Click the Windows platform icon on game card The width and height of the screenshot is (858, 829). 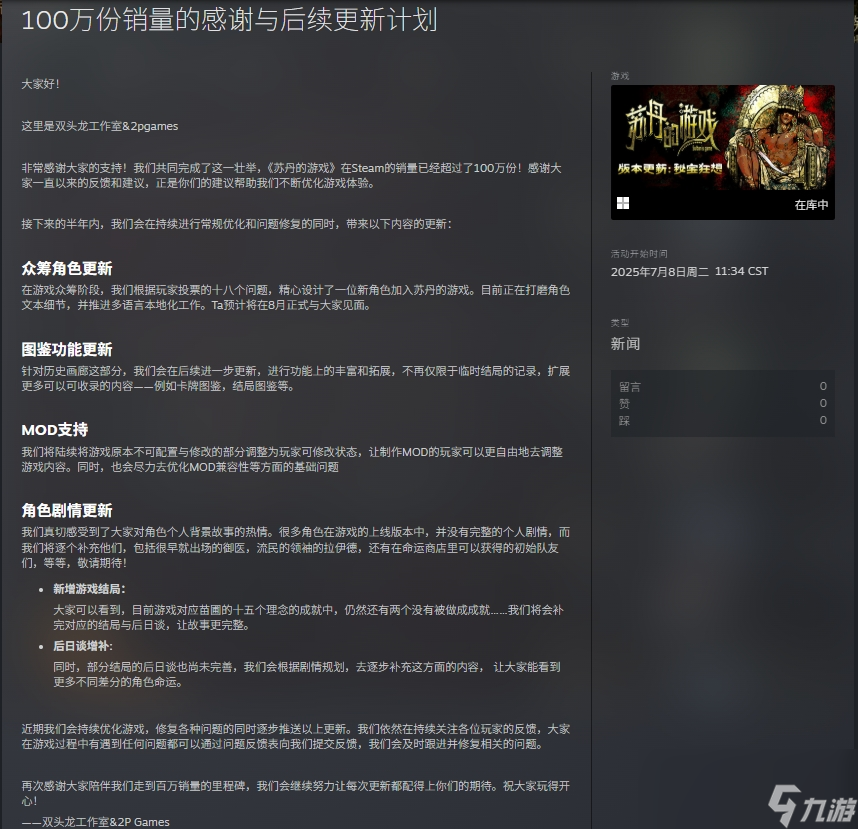(623, 204)
